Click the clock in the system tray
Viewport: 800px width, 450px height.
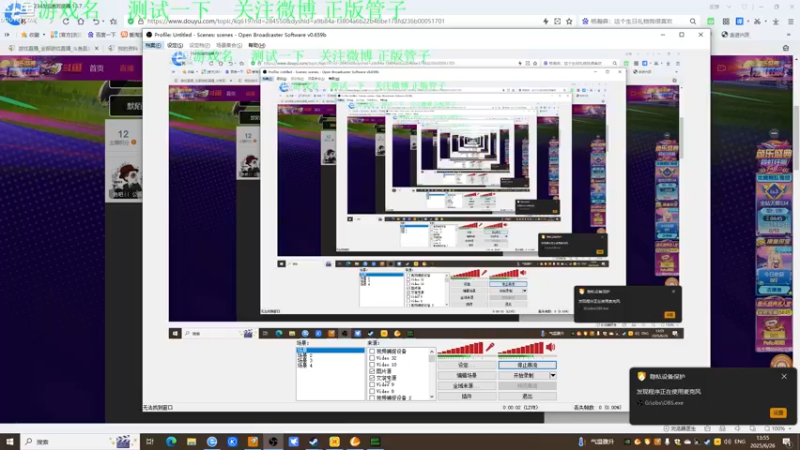[x=763, y=441]
